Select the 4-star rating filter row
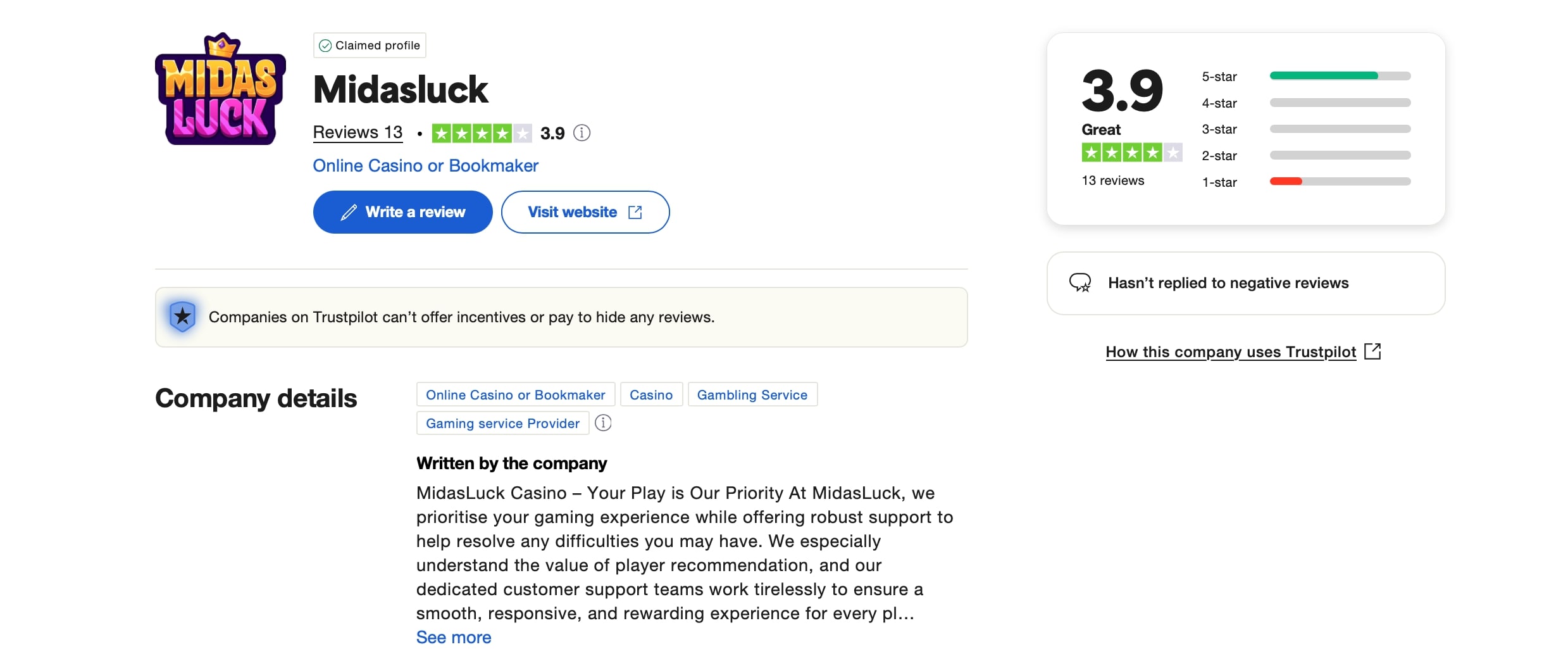 tap(1306, 103)
